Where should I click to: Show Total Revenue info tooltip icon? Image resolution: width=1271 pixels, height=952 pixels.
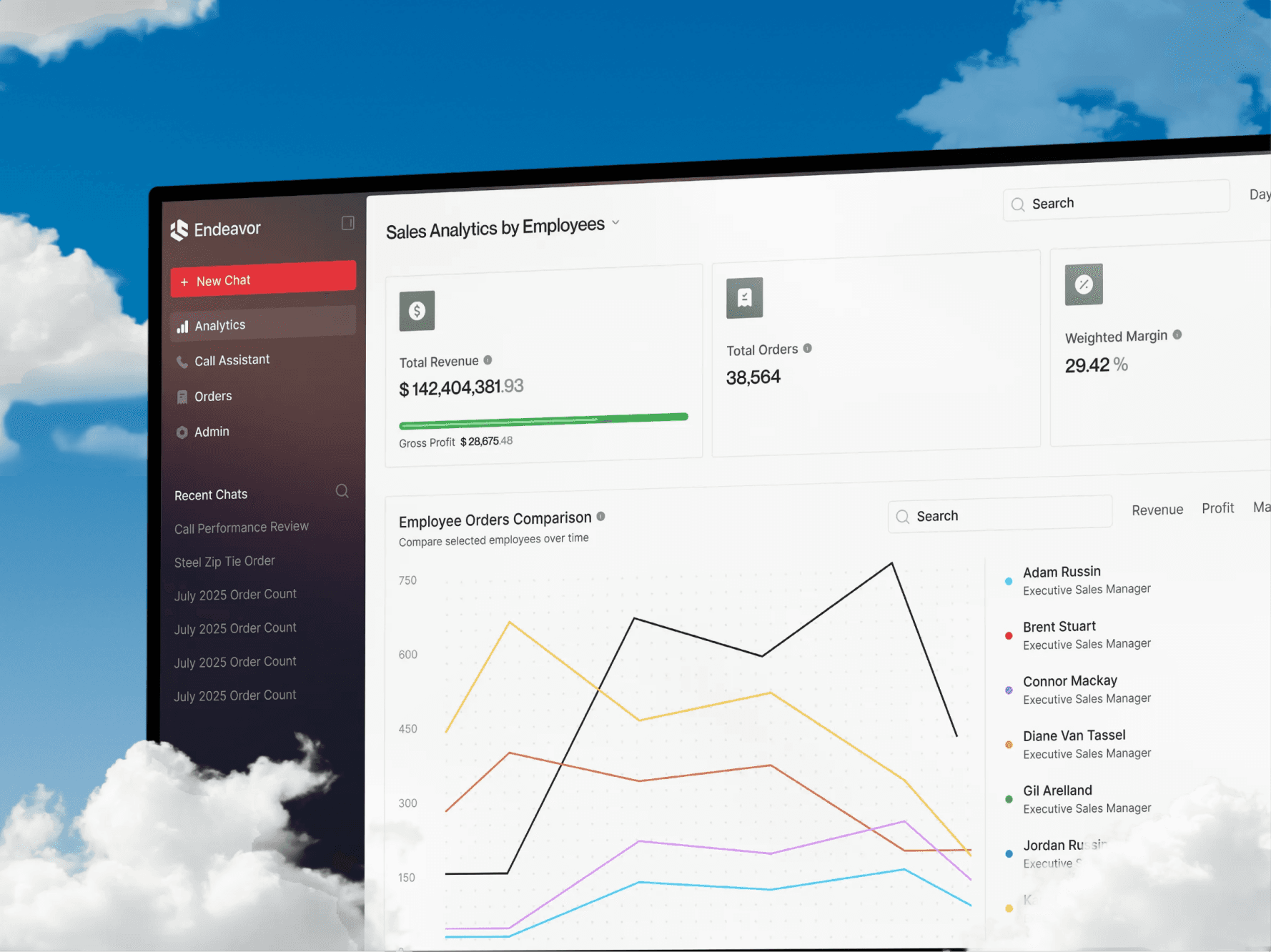488,360
